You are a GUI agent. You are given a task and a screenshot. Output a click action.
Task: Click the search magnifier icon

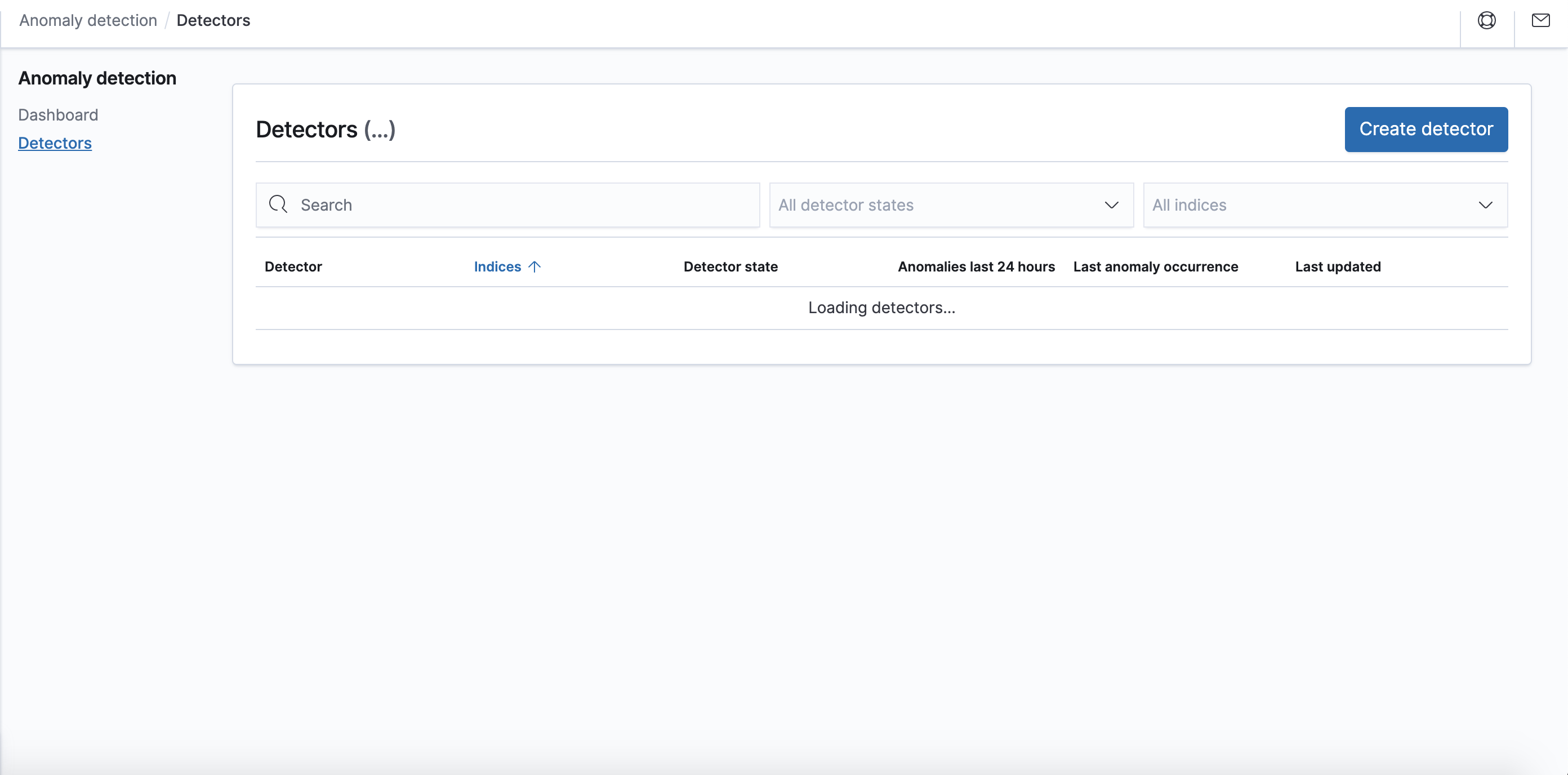(x=278, y=204)
